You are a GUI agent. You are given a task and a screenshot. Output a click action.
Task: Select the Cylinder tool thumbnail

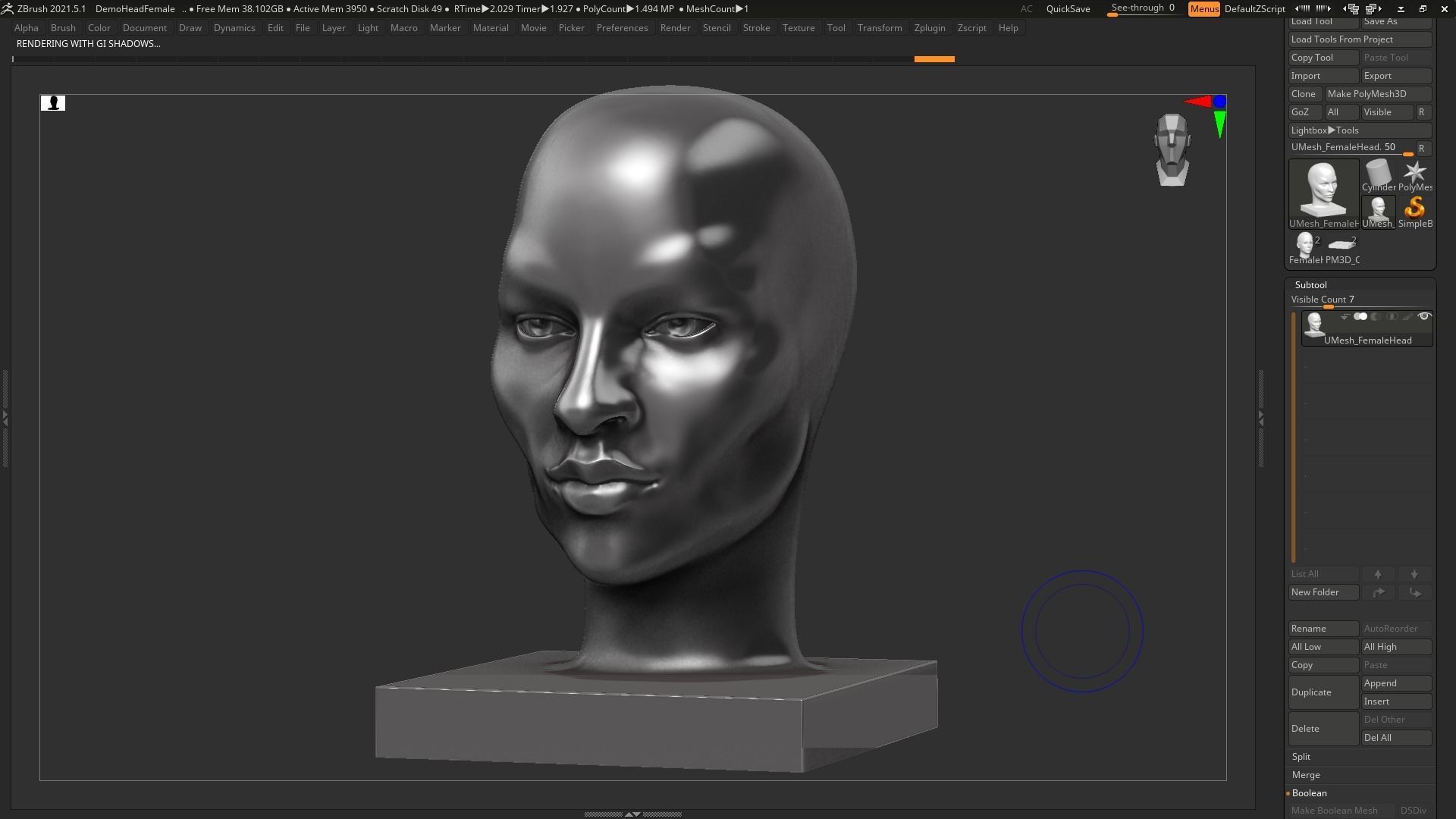1379,175
